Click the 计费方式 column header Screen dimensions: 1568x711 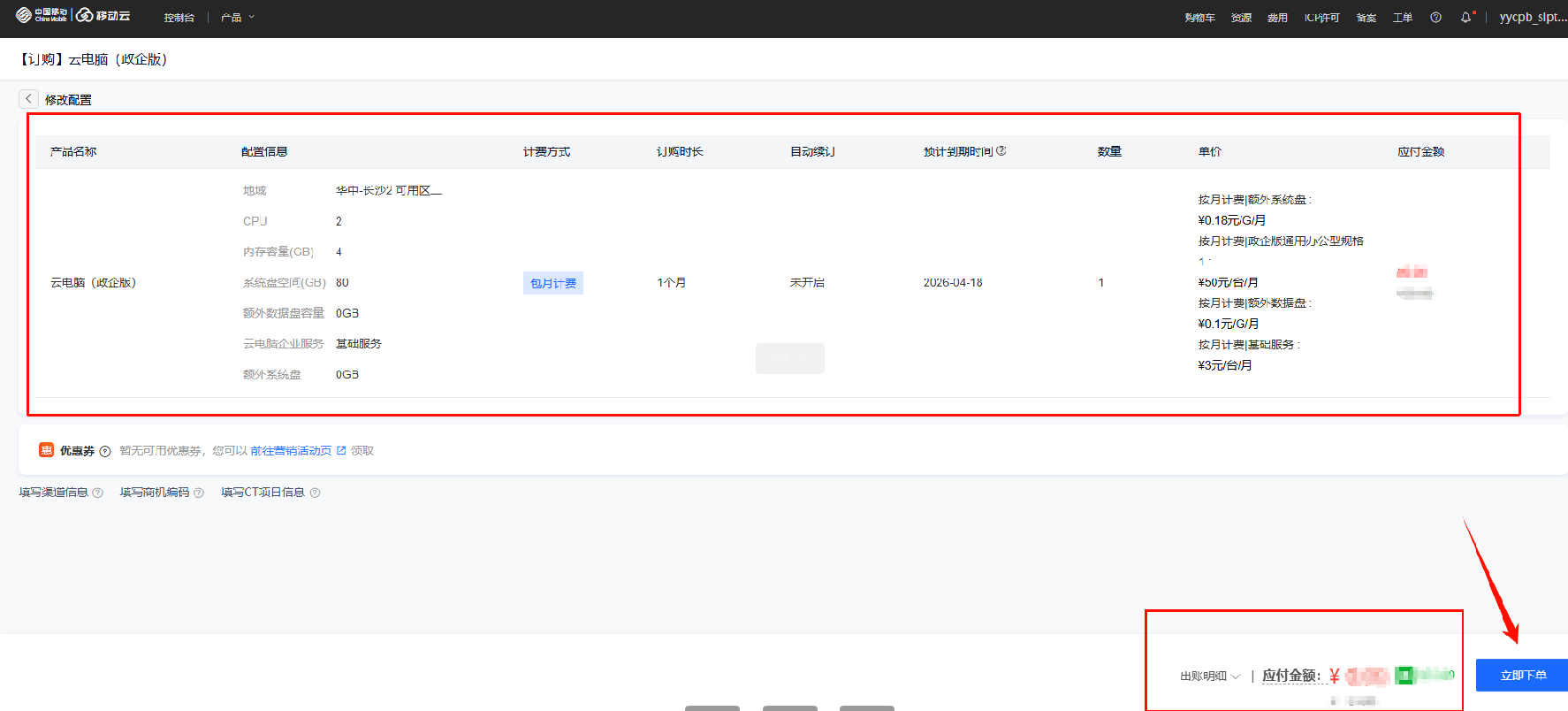coord(546,152)
